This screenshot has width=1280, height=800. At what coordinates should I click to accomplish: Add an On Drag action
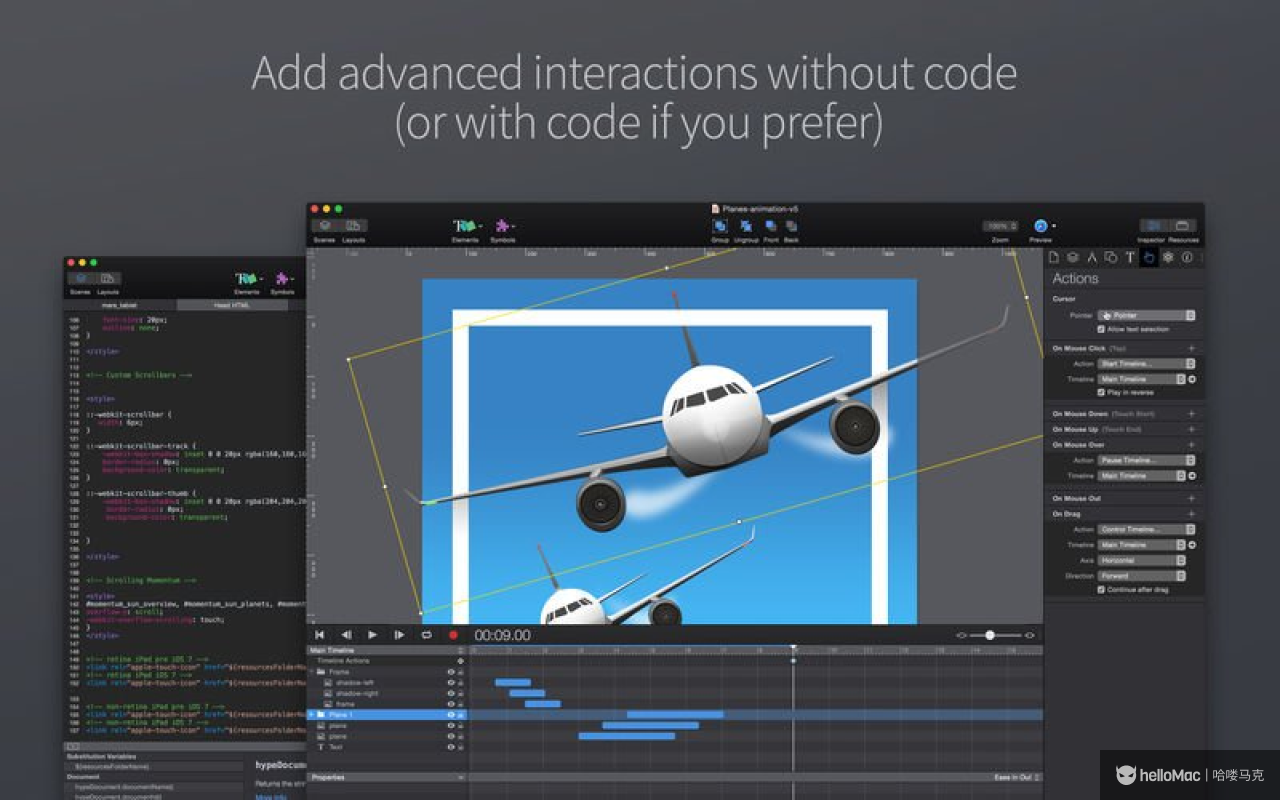tap(1191, 514)
